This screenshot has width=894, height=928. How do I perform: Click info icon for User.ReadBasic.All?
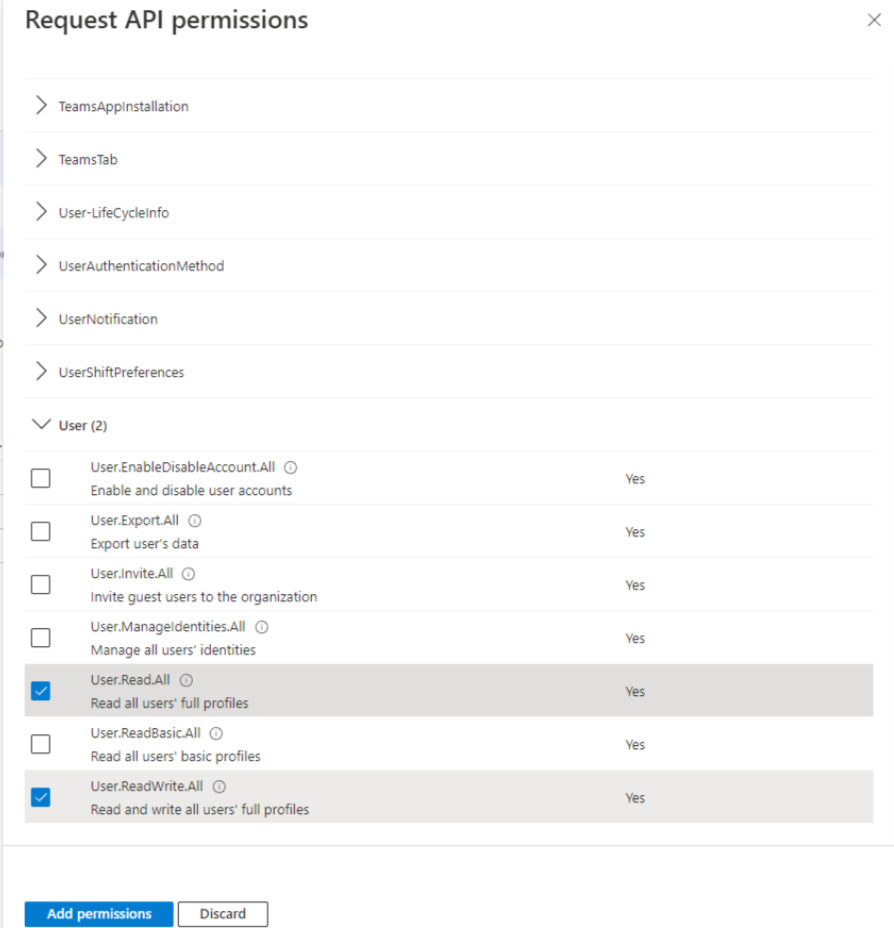coord(216,734)
